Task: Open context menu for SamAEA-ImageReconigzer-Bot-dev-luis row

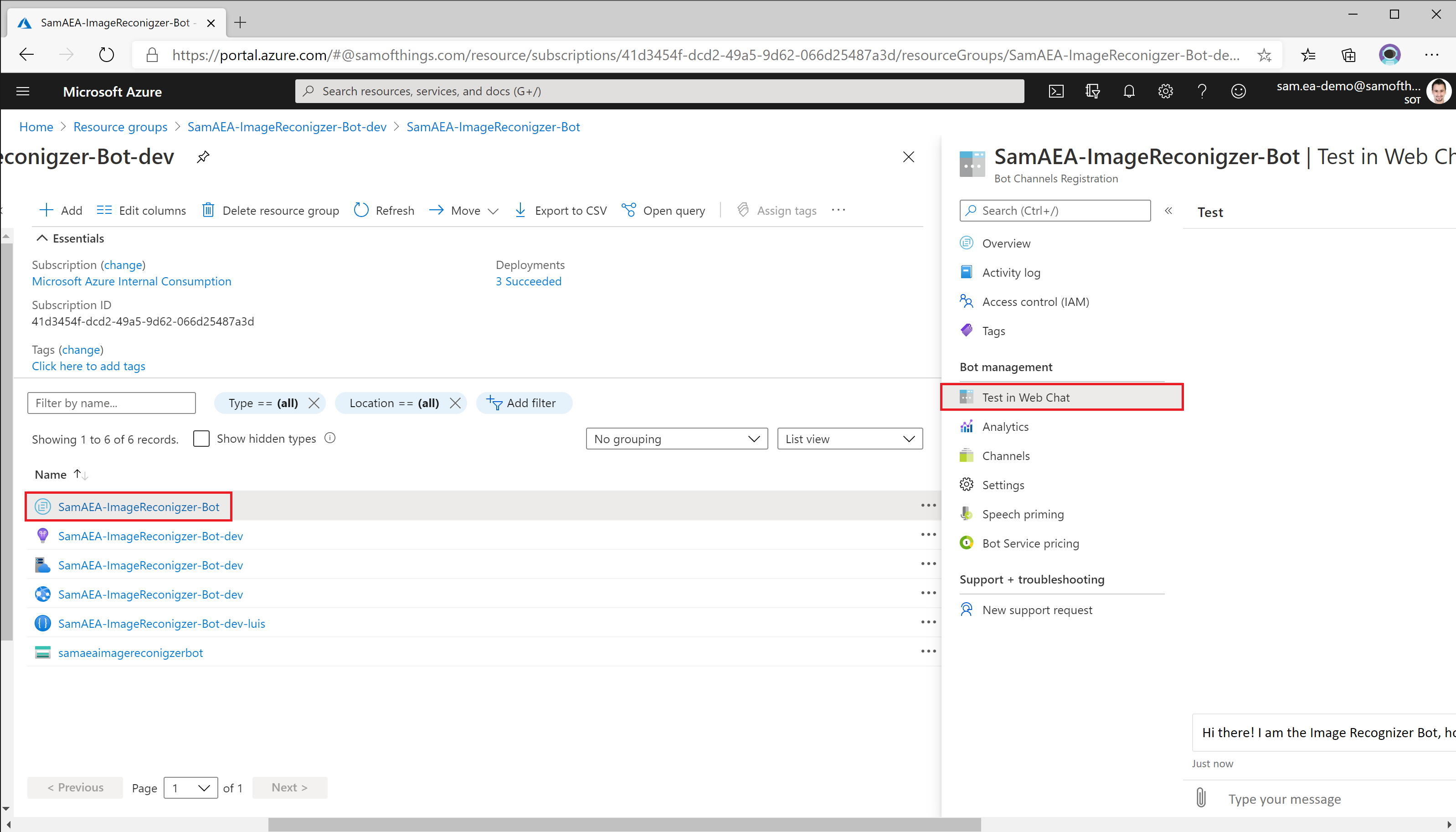Action: click(x=928, y=622)
